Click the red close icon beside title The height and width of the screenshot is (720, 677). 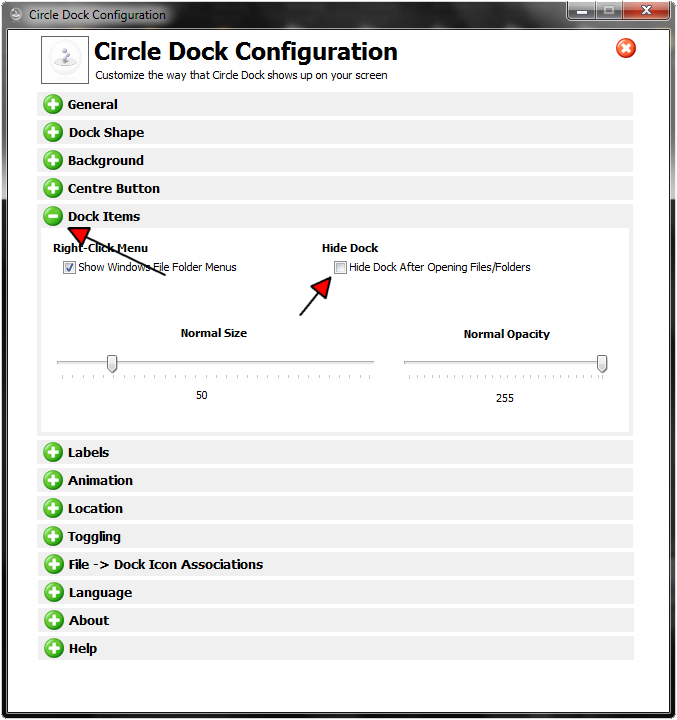point(626,48)
